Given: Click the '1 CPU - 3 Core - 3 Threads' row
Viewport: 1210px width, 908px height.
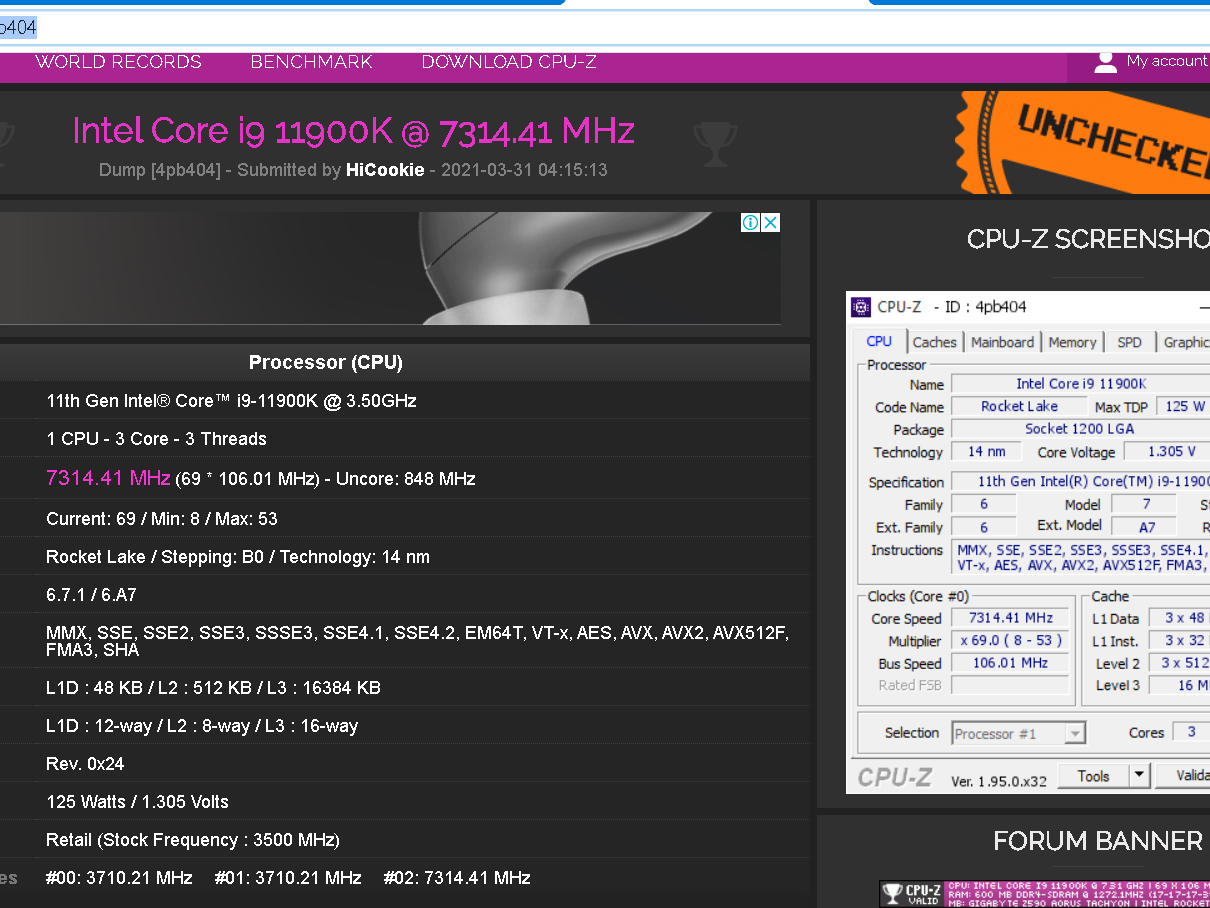Looking at the screenshot, I should (405, 439).
